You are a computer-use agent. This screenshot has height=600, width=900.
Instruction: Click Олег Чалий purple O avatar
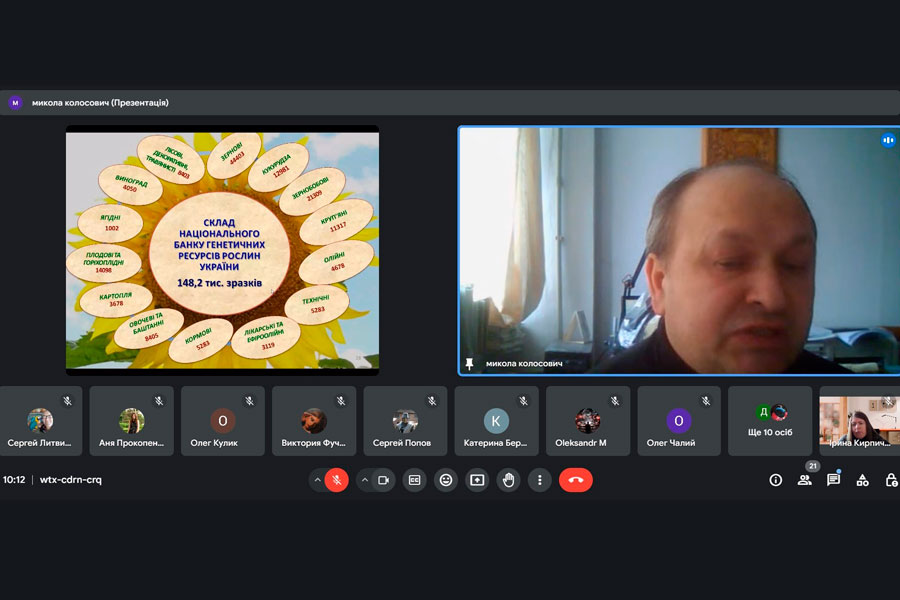[x=679, y=421]
